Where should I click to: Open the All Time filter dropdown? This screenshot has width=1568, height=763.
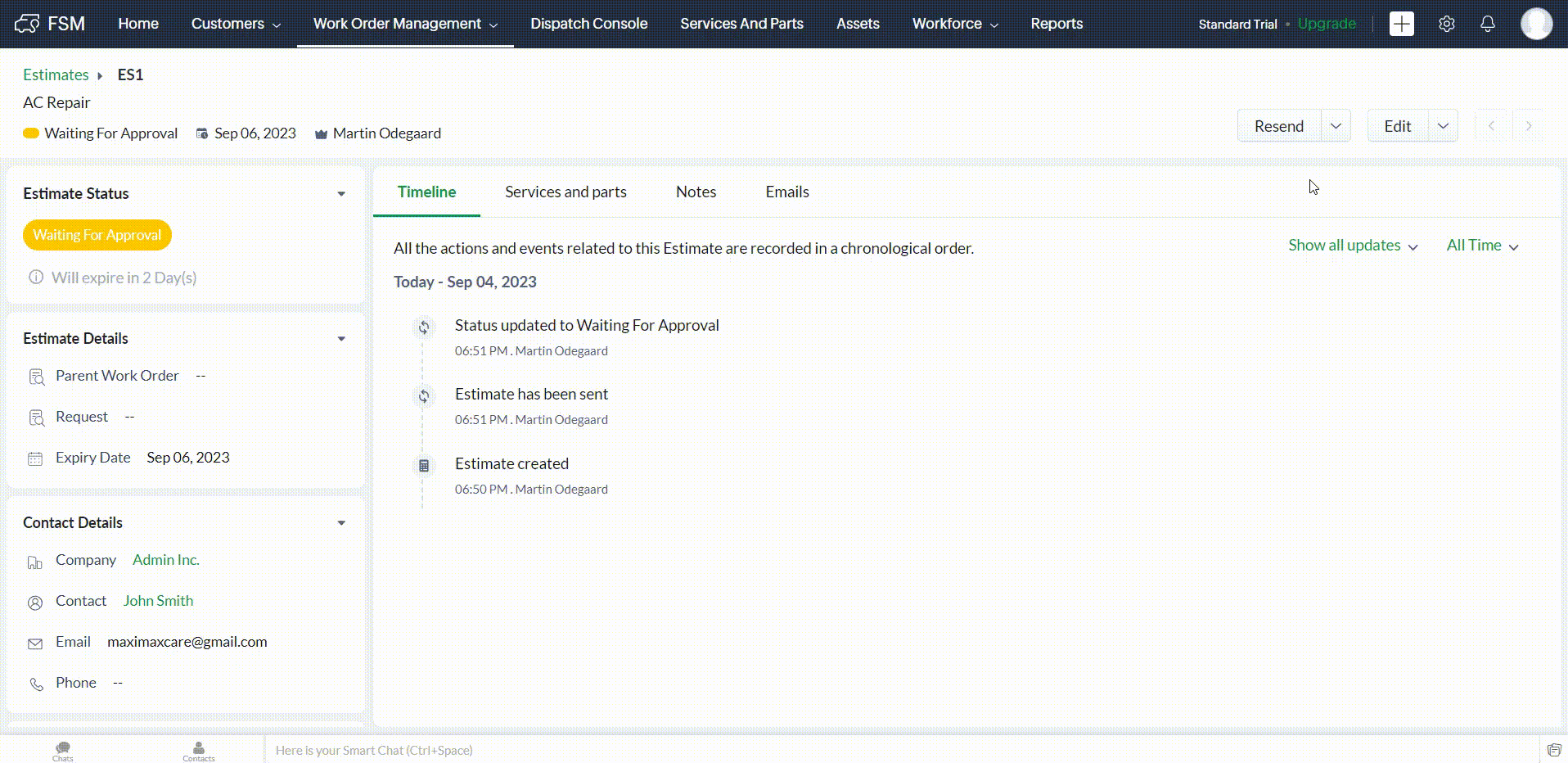[x=1482, y=246]
